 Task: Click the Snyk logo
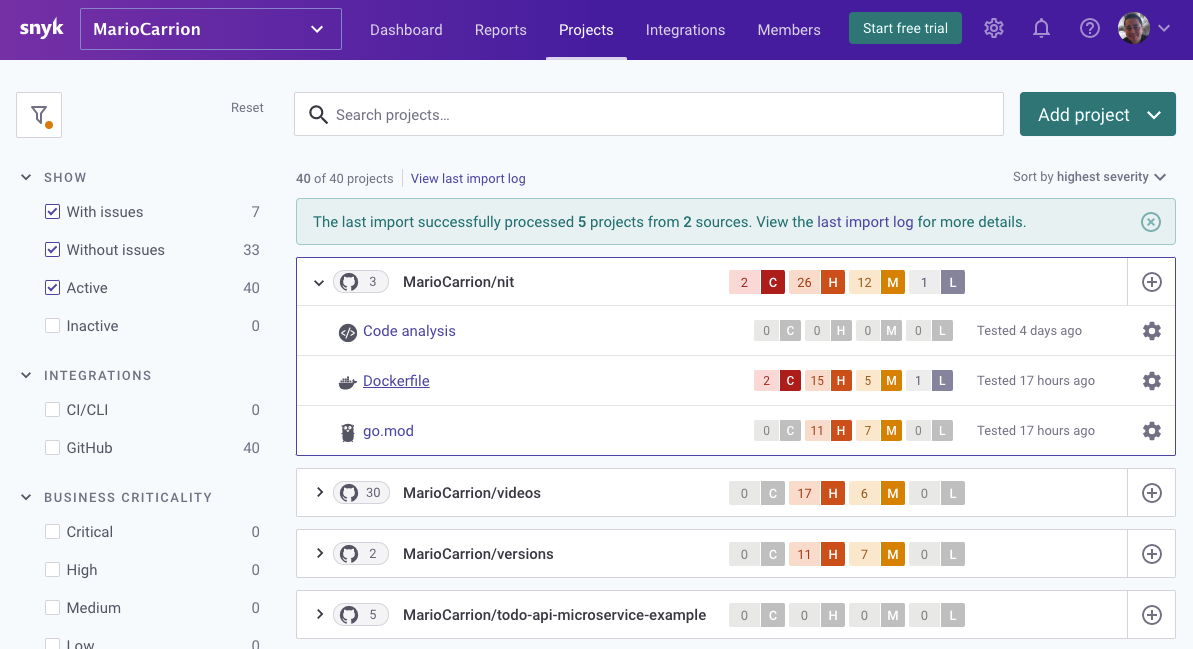pyautogui.click(x=41, y=29)
